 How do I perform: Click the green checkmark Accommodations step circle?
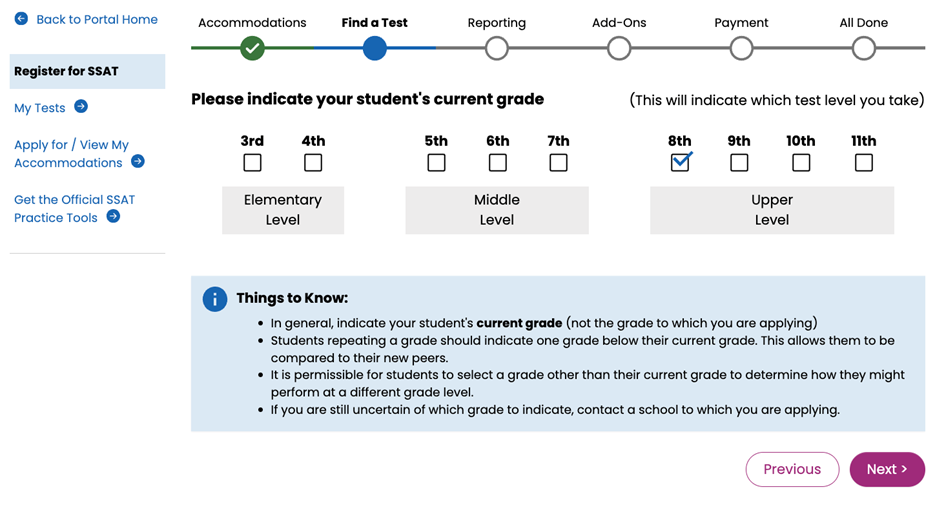252,47
